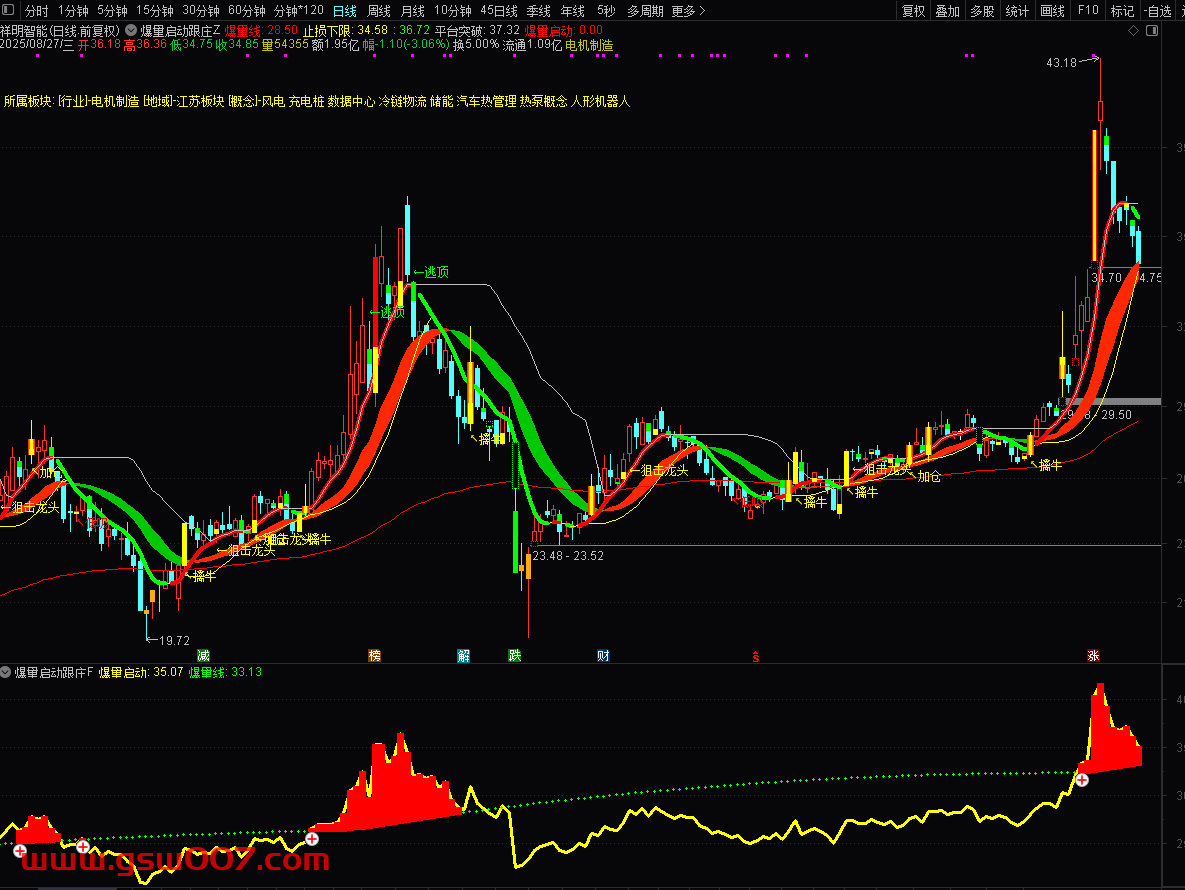Select the 5分钟 period tab
Screen dimensions: 1185x890
point(112,11)
